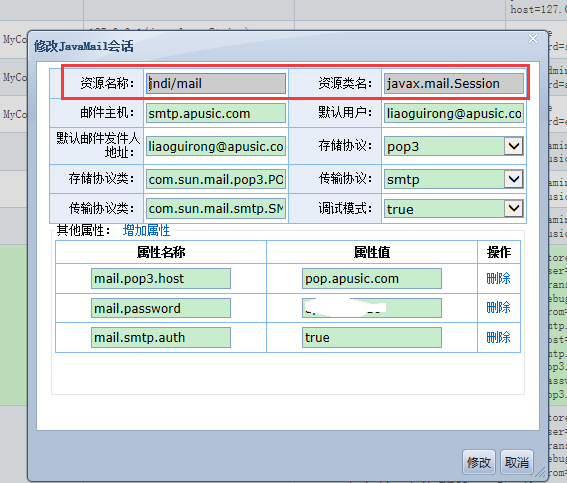Click the mail.password value field
The width and height of the screenshot is (567, 483).
click(x=372, y=308)
